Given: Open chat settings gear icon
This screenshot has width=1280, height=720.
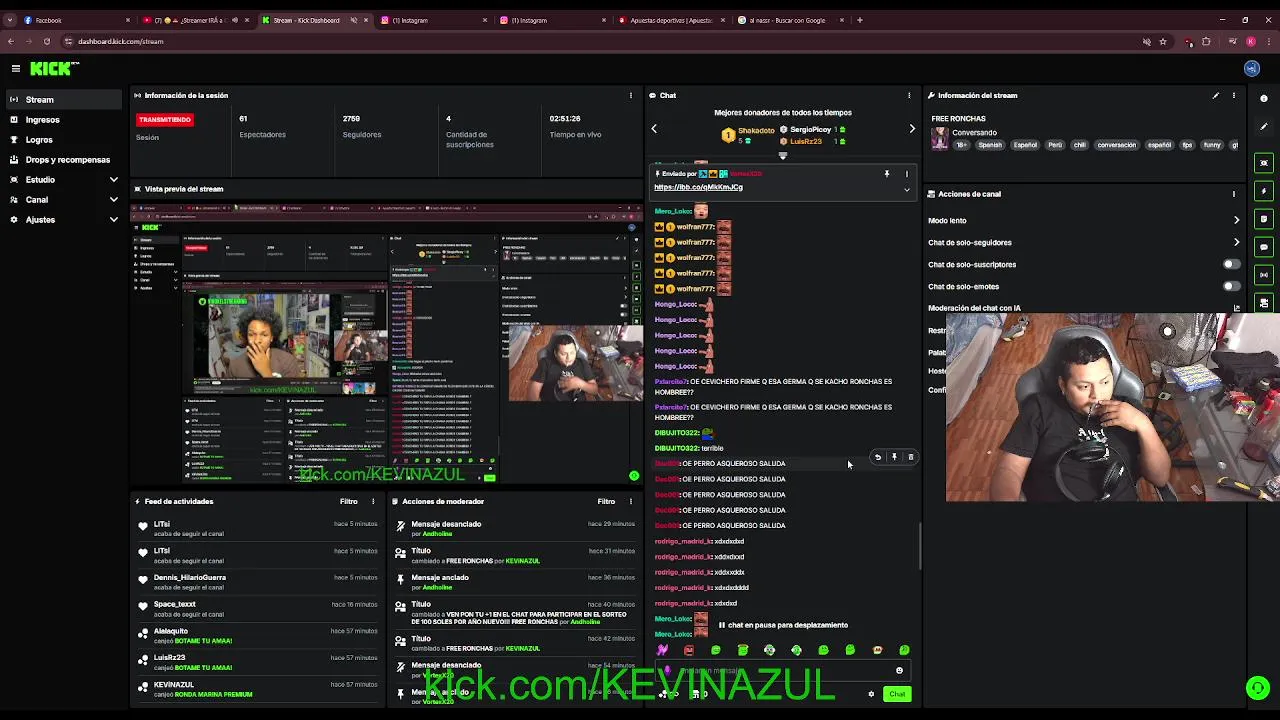Looking at the screenshot, I should tap(870, 694).
